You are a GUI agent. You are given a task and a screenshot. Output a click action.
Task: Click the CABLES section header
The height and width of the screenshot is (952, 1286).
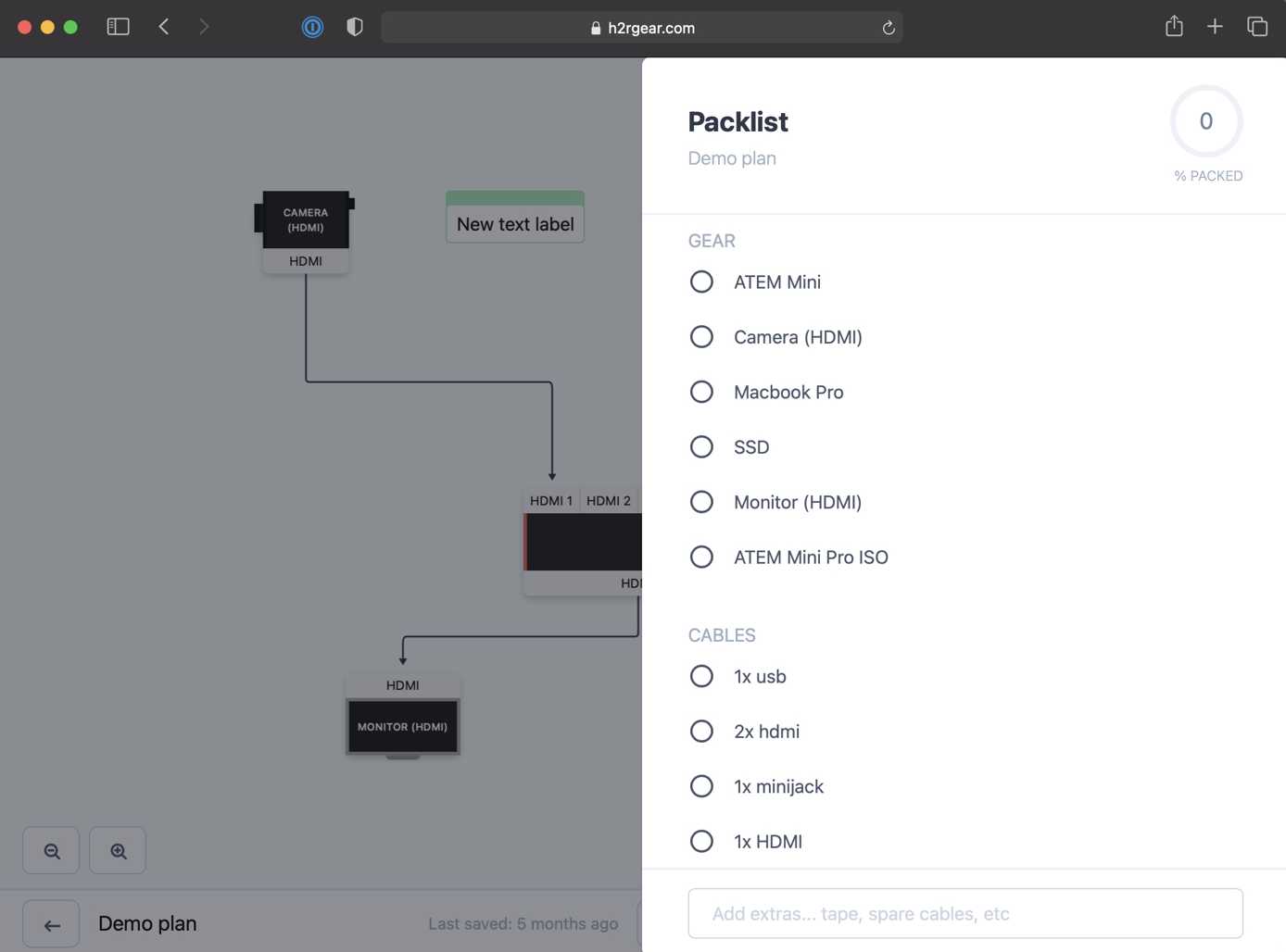click(722, 635)
